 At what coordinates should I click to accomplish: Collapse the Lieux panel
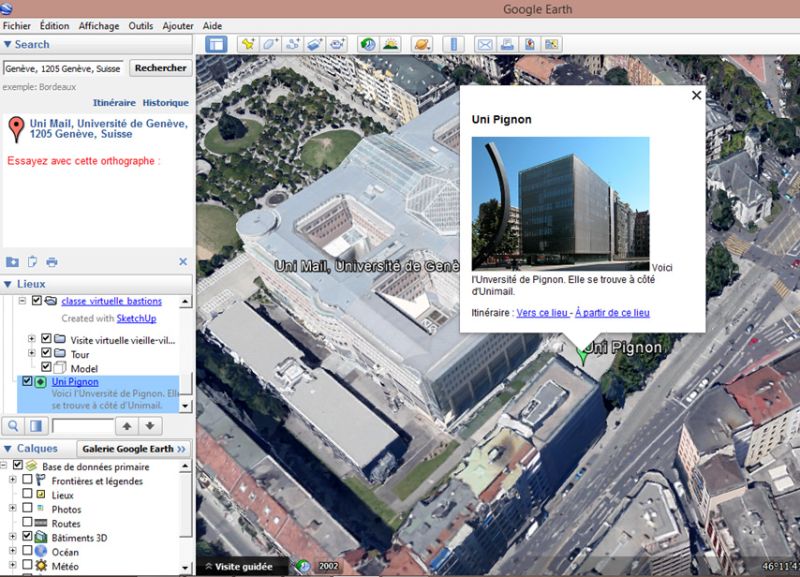coord(8,284)
